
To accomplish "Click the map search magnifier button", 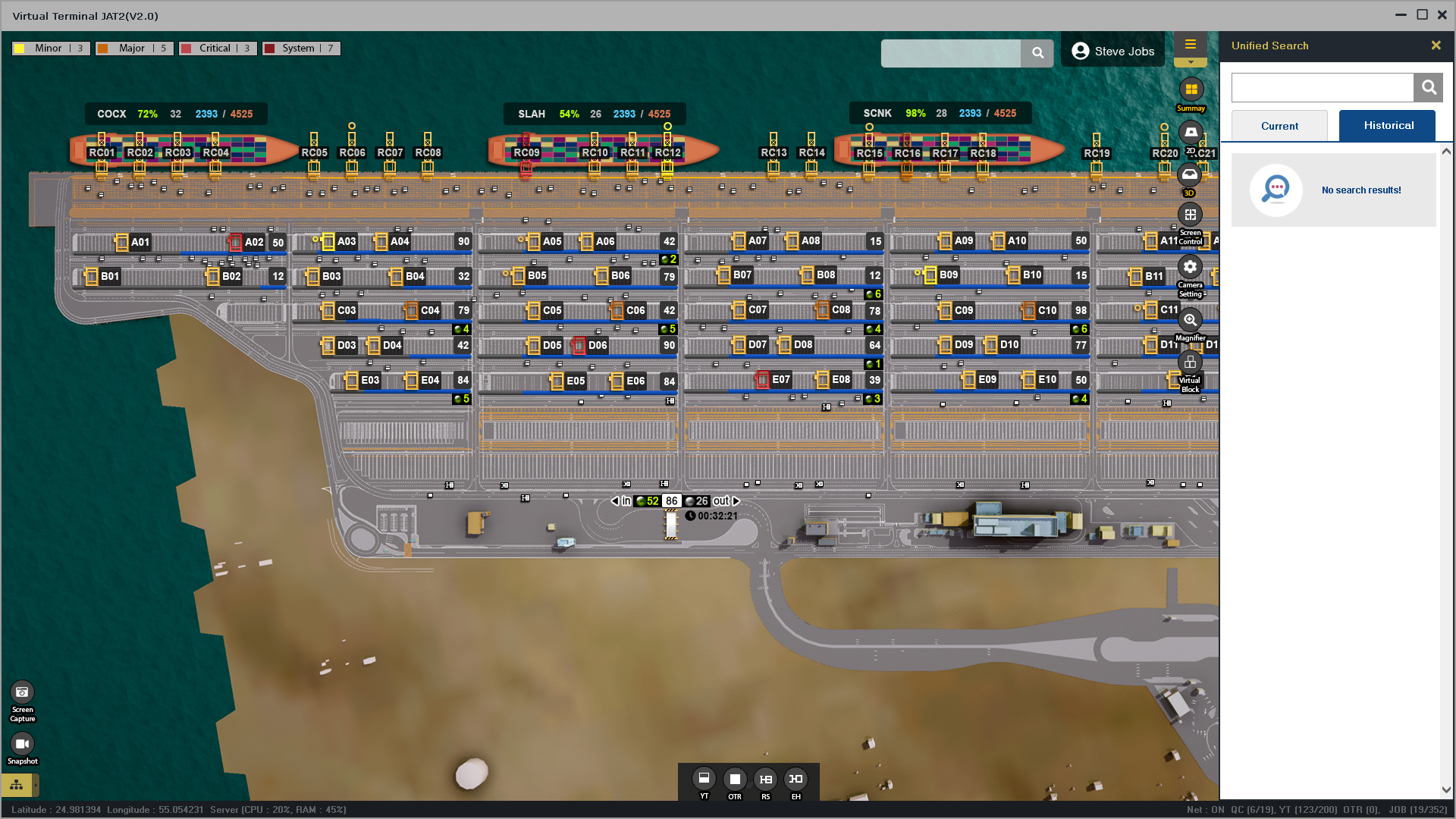I will (1037, 53).
